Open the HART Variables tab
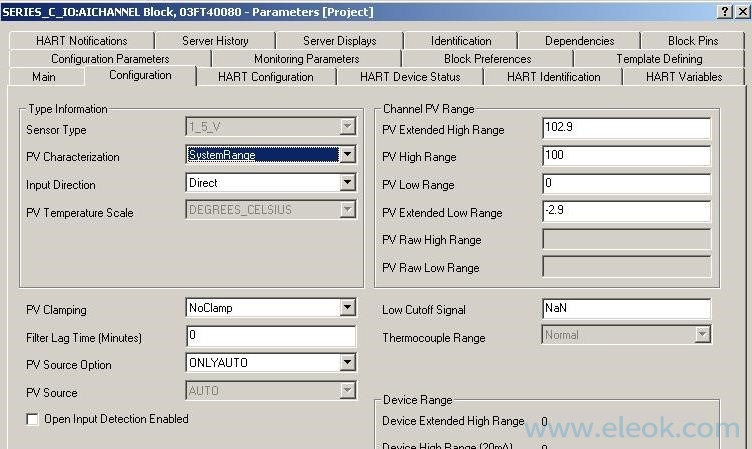This screenshot has width=752, height=449. coord(683,77)
